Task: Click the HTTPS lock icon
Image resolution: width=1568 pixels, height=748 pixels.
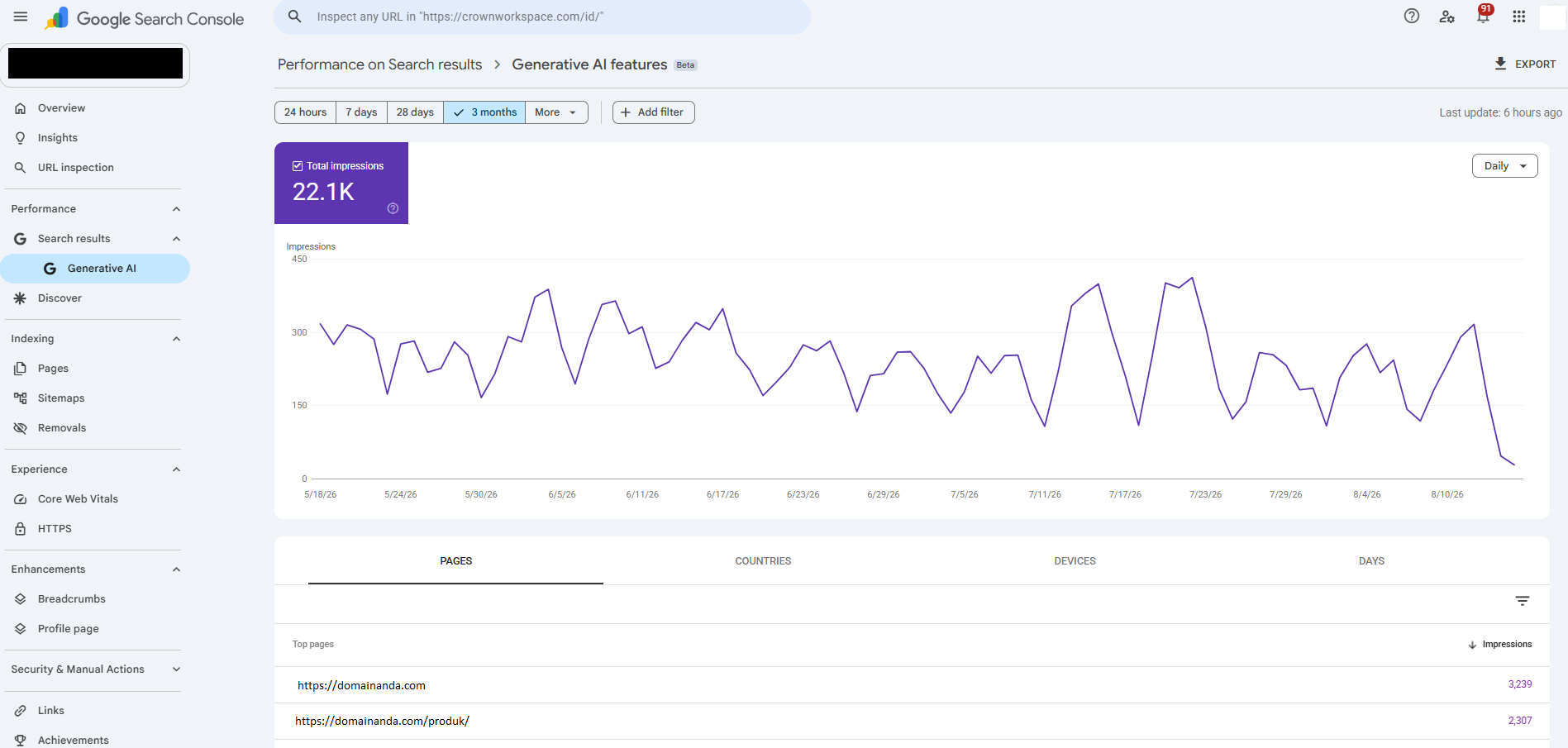Action: [x=21, y=529]
